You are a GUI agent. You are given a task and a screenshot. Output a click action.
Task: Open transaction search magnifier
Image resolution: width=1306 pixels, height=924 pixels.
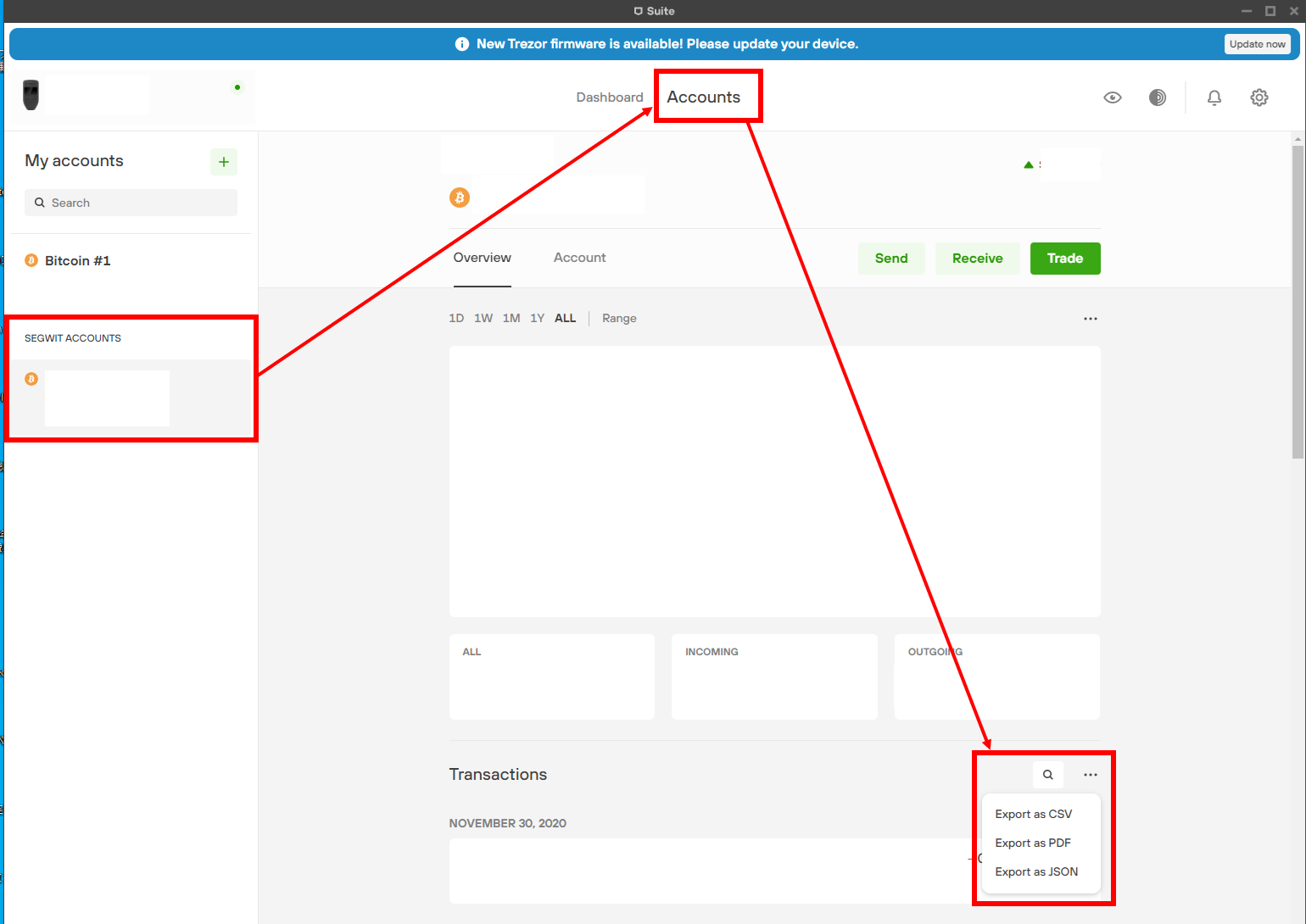pos(1048,774)
